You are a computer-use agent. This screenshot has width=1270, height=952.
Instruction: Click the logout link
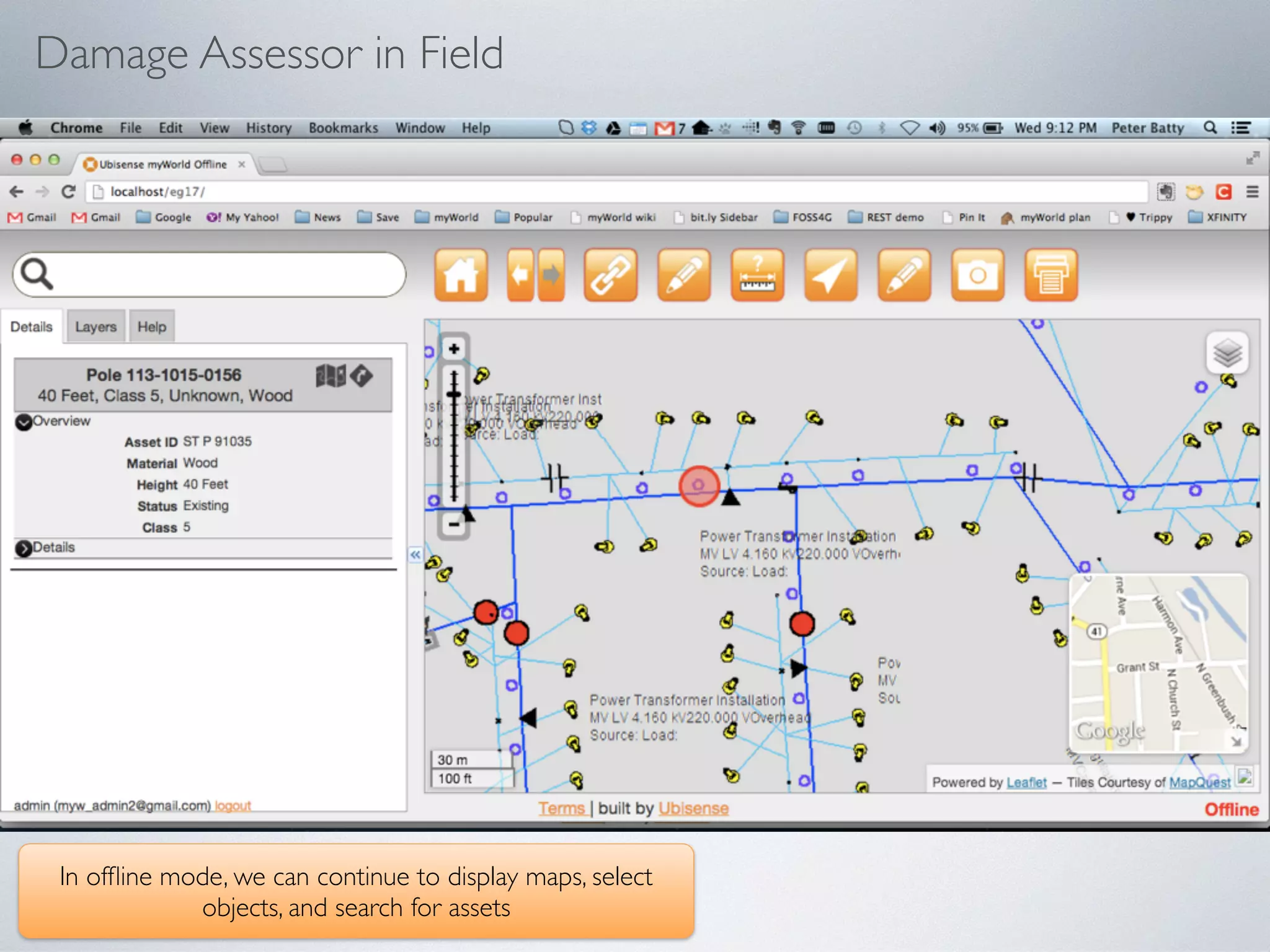233,806
